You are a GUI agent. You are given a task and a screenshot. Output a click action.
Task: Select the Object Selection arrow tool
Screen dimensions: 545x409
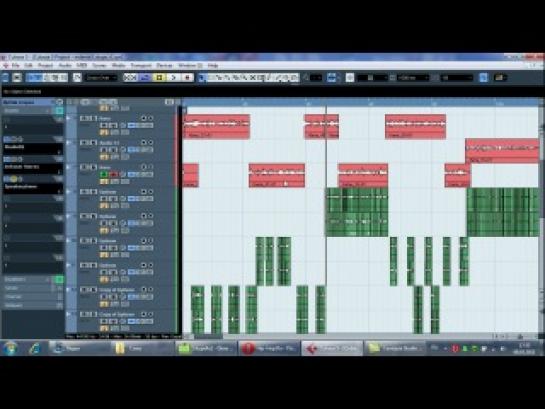202,78
